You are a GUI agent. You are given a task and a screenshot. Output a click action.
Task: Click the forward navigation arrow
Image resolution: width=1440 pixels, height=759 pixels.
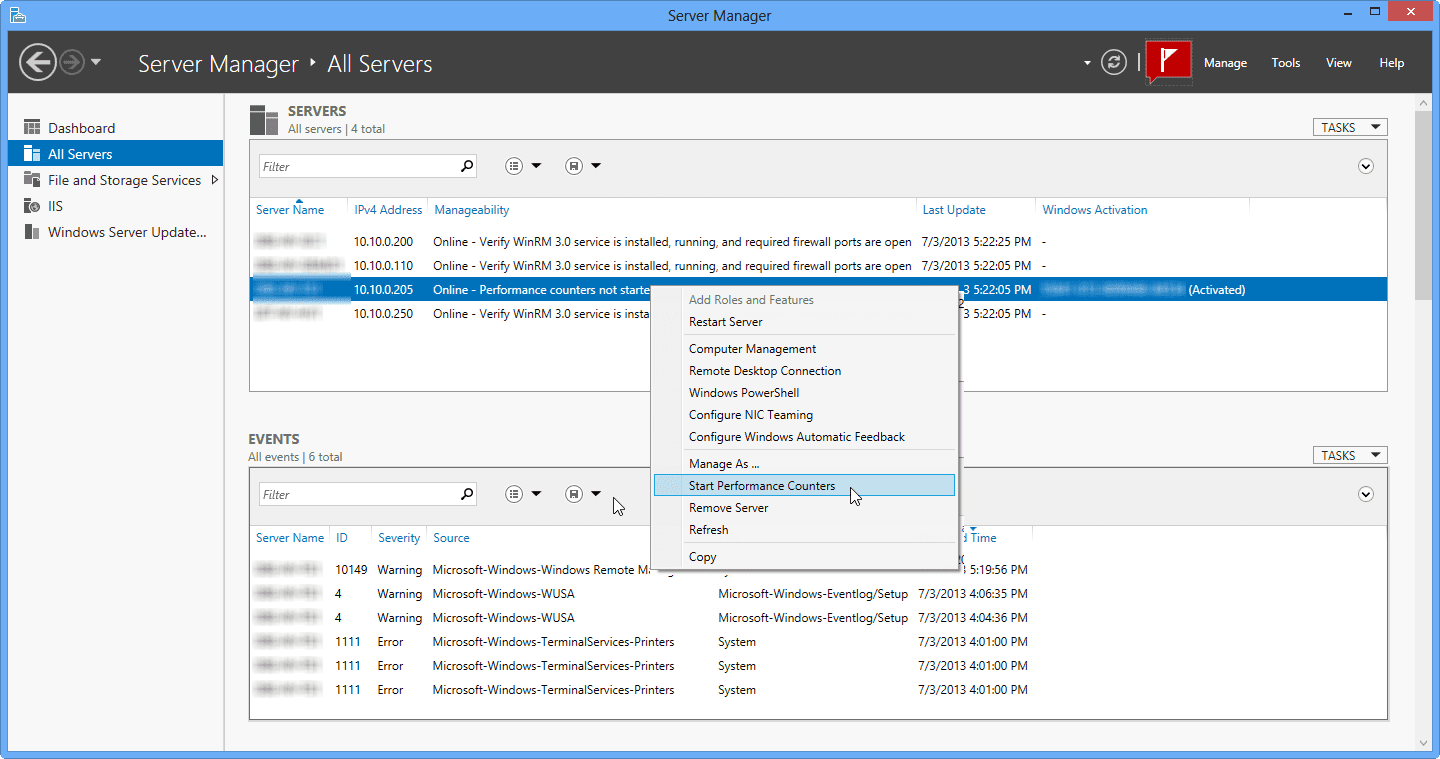coord(71,63)
